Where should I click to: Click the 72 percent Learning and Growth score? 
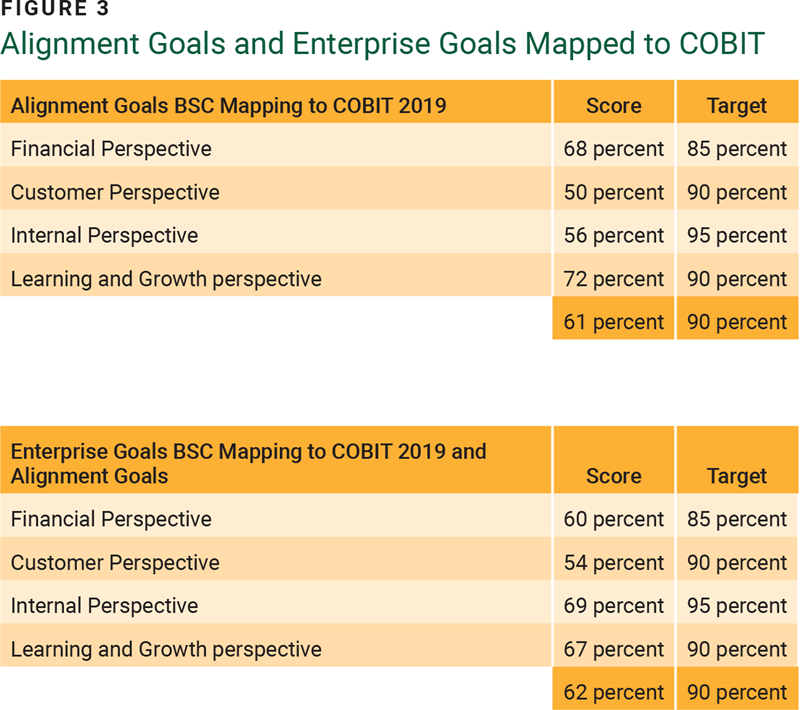pos(613,279)
